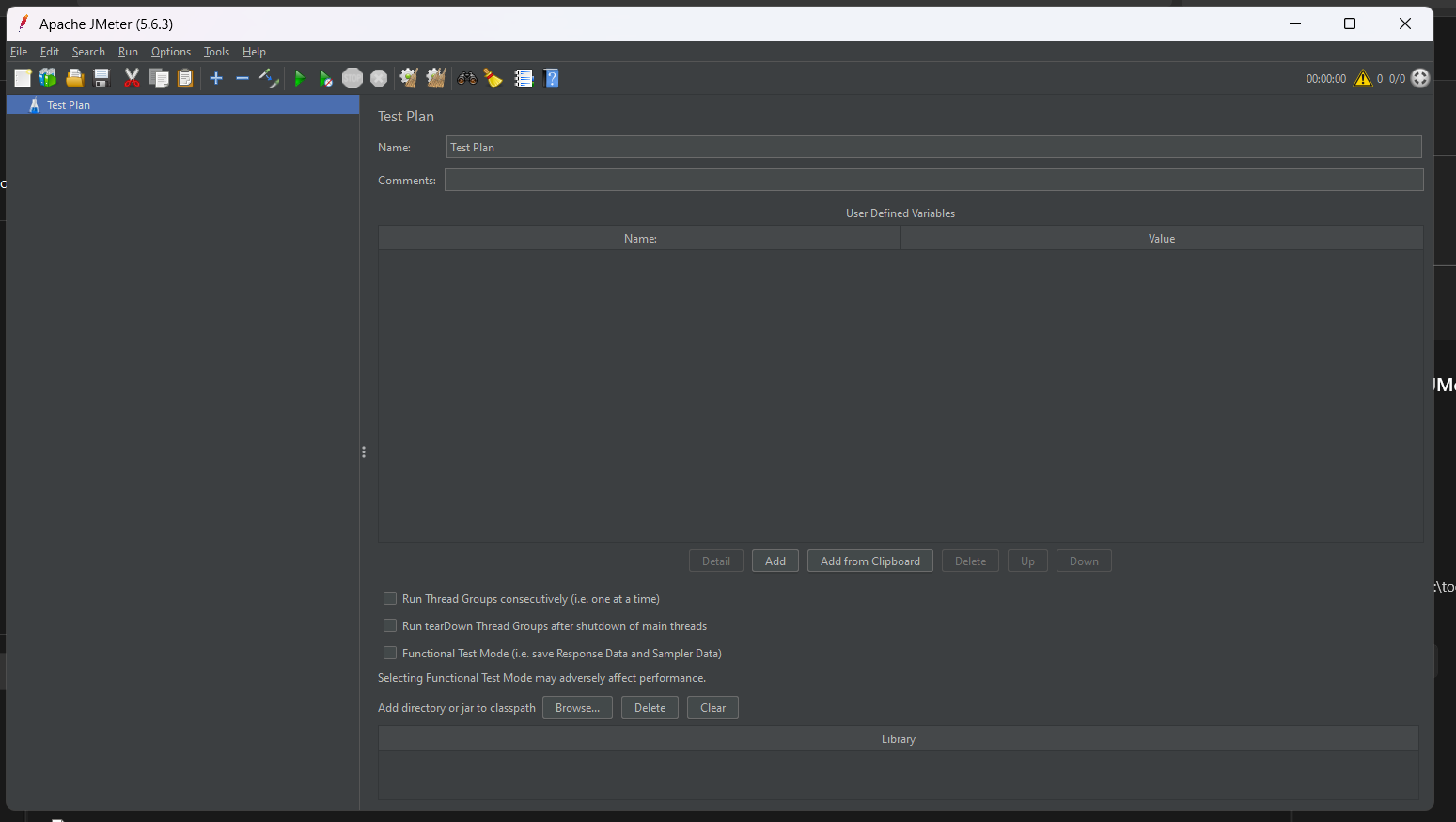Save the test plan using disk icon

tap(102, 79)
